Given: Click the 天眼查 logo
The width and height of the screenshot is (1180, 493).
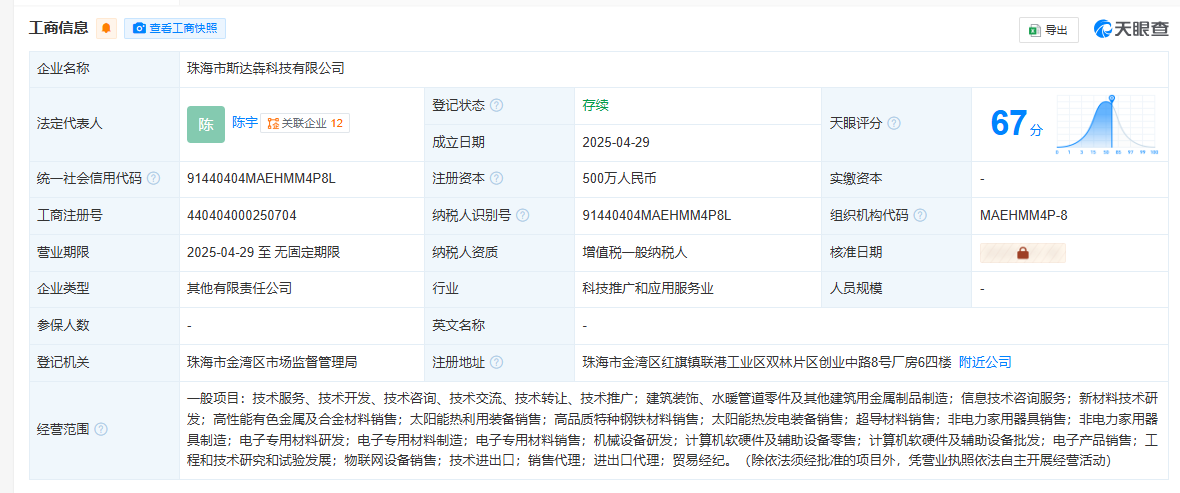Looking at the screenshot, I should [x=1131, y=29].
